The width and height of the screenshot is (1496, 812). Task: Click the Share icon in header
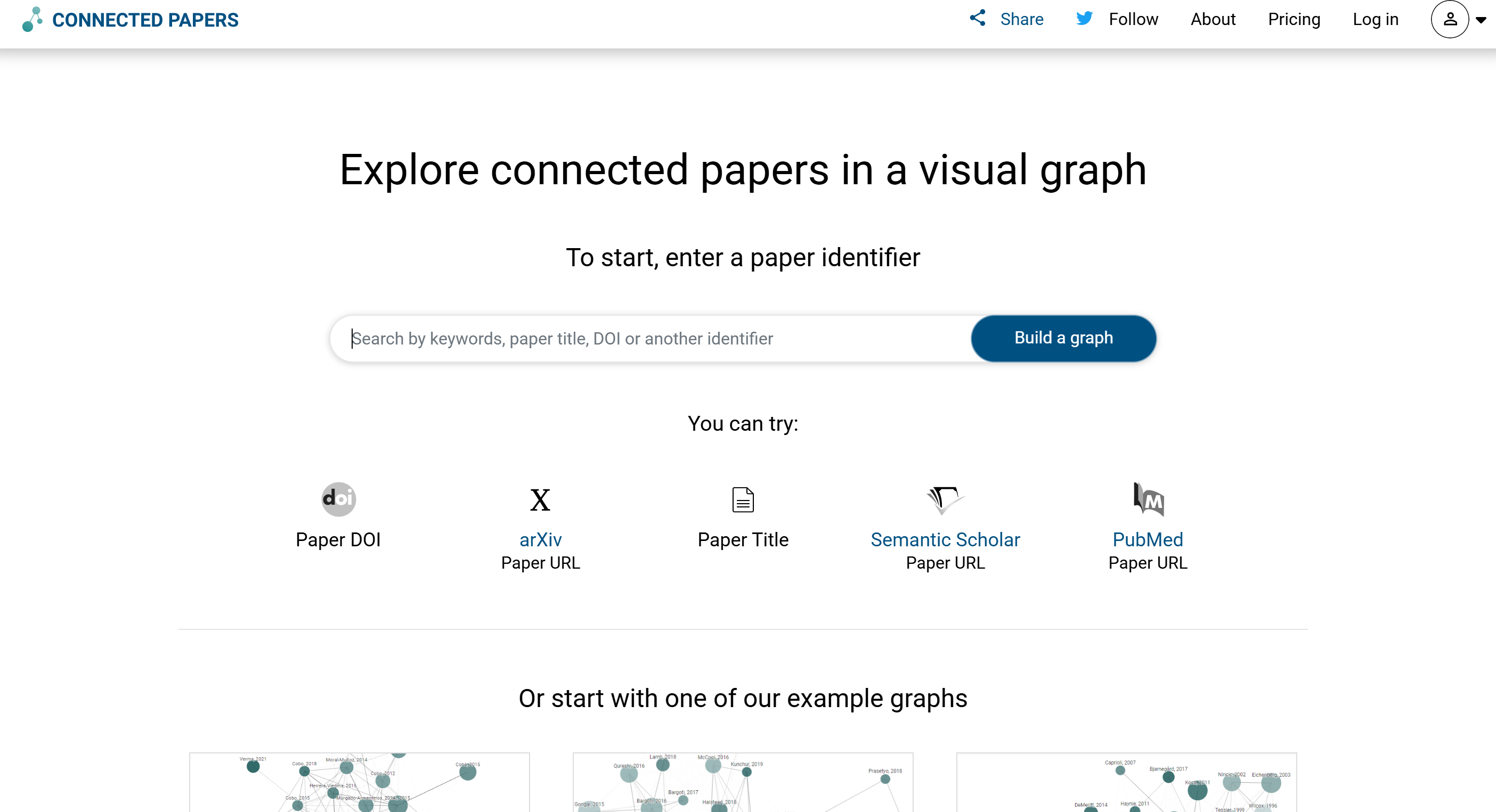(x=978, y=18)
